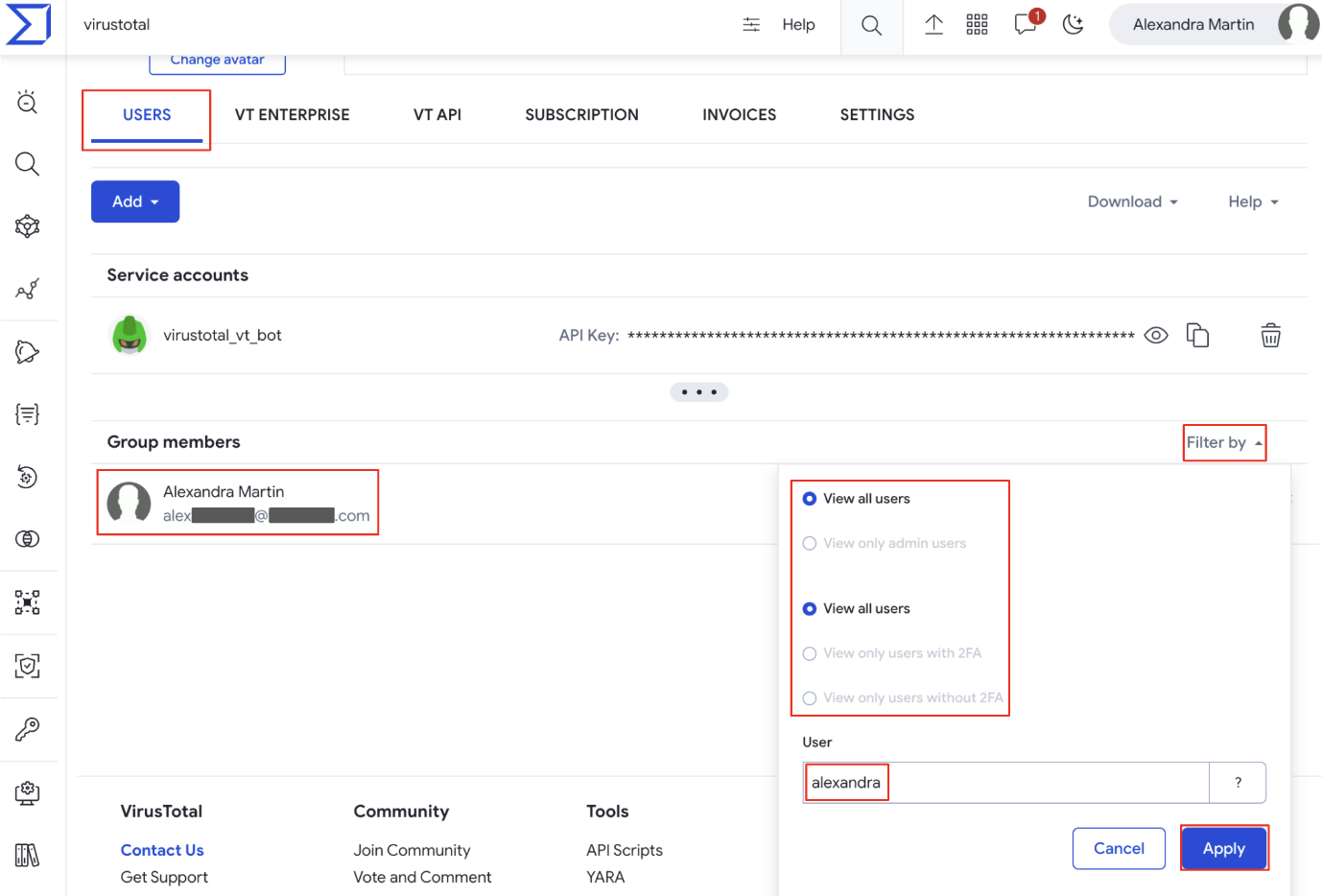1322x896 pixels.
Task: Click the question mark user help button
Action: 1238,783
